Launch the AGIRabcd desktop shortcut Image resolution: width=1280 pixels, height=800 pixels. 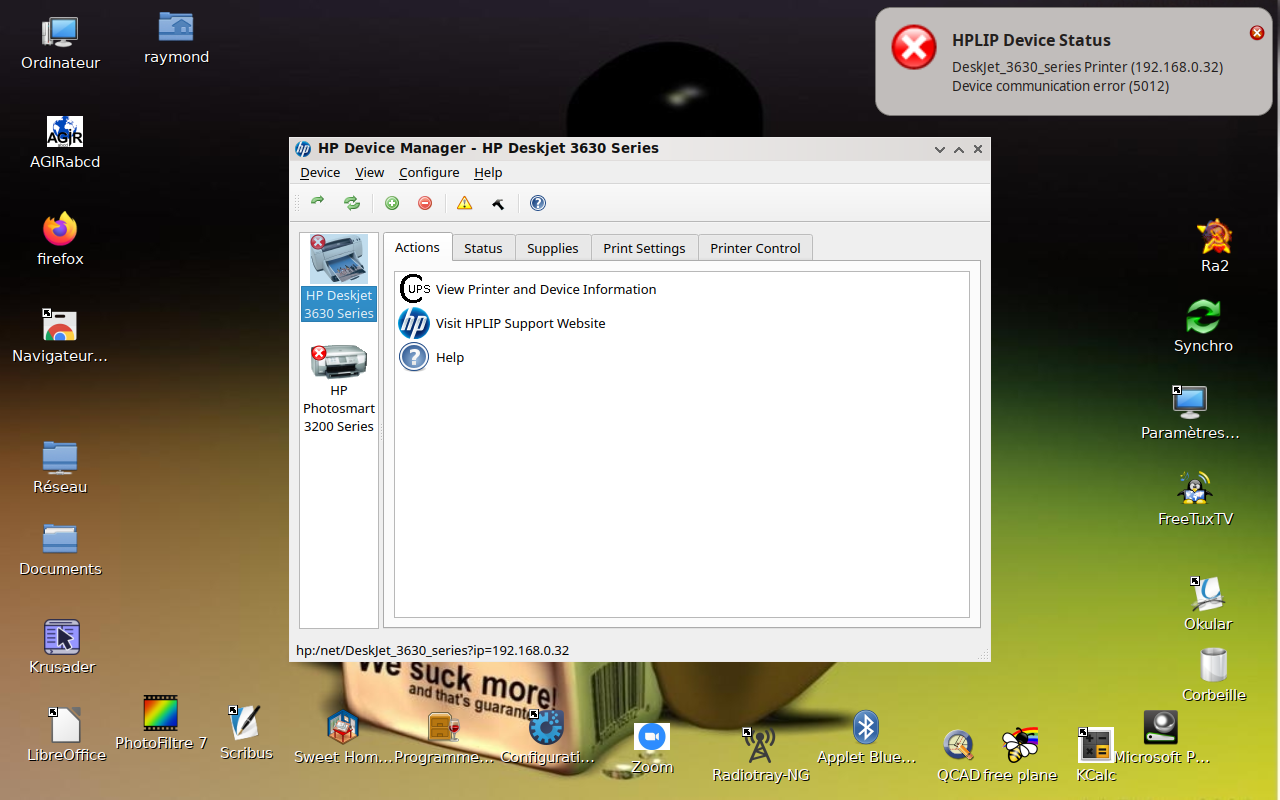coord(65,142)
